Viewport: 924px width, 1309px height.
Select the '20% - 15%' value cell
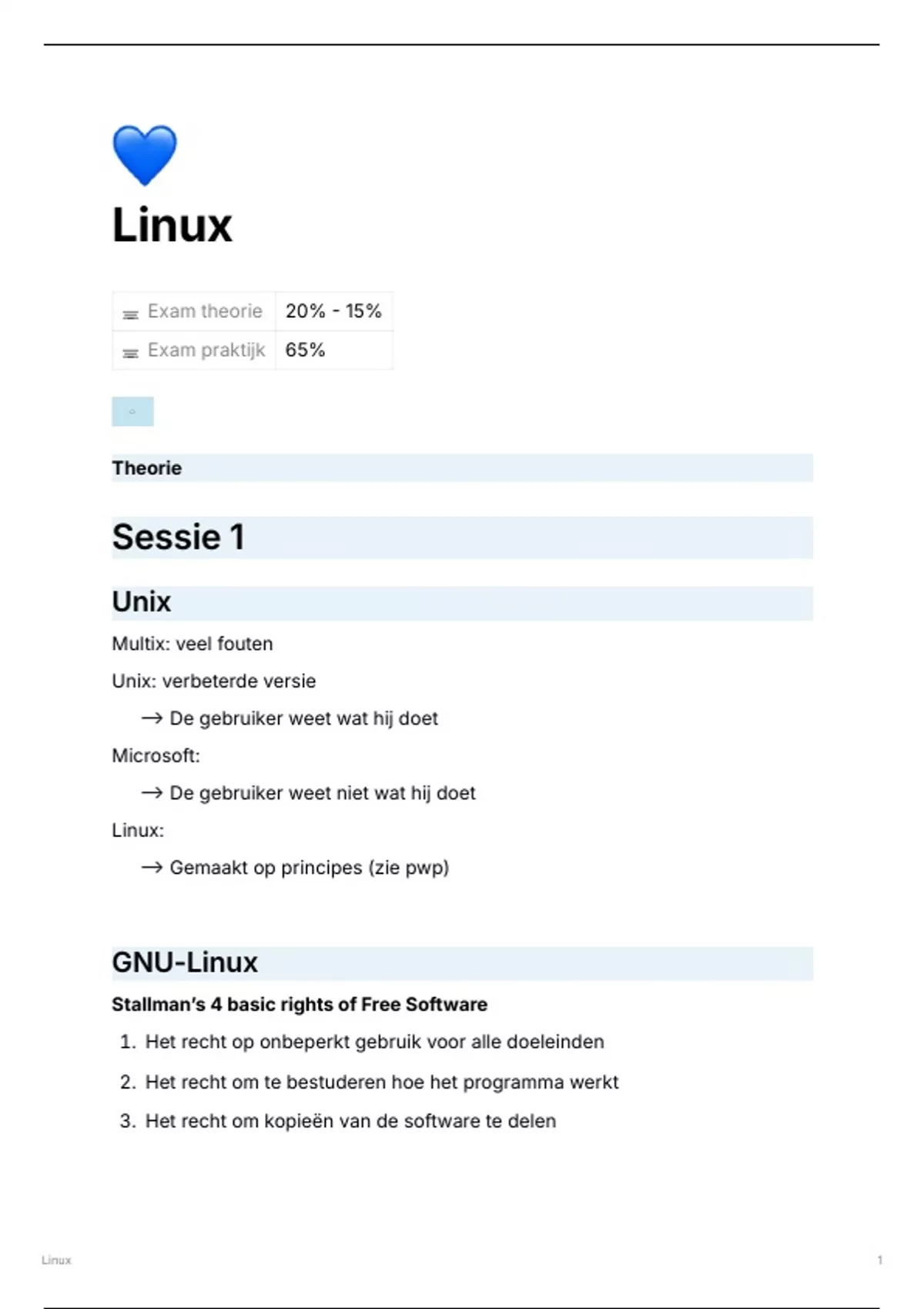pyautogui.click(x=333, y=311)
